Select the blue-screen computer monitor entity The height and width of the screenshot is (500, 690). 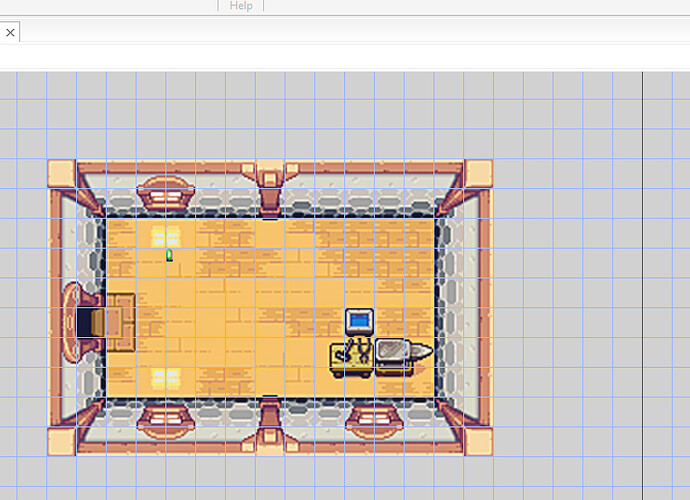[x=360, y=322]
